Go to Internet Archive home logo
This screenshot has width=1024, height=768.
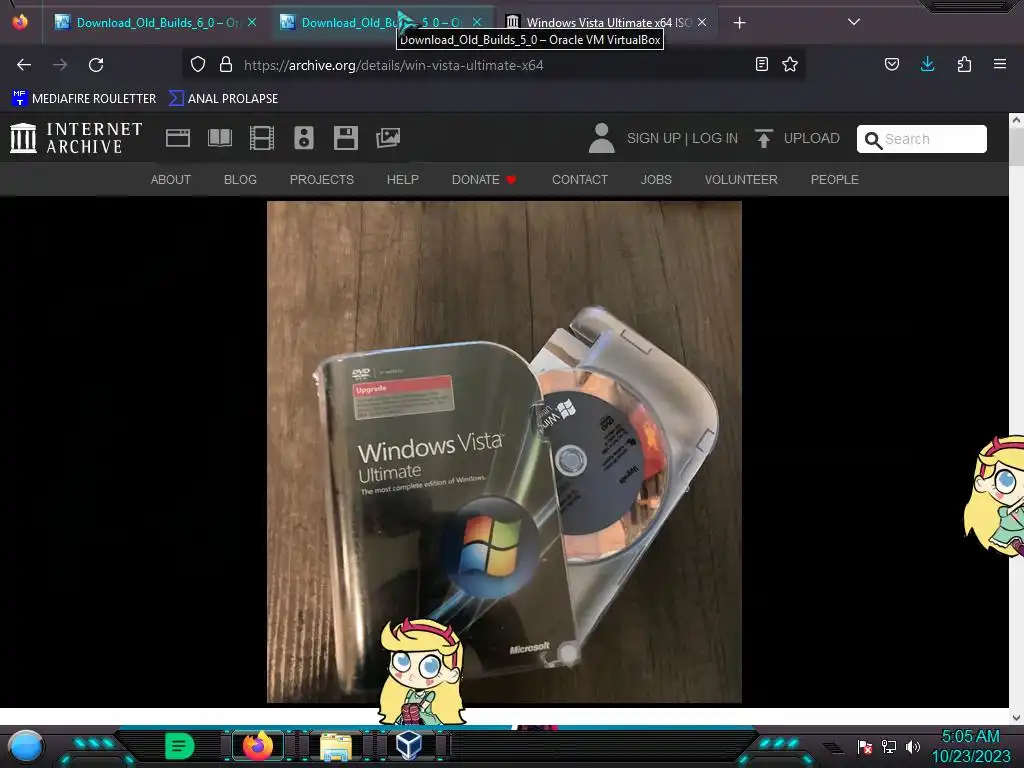point(76,138)
